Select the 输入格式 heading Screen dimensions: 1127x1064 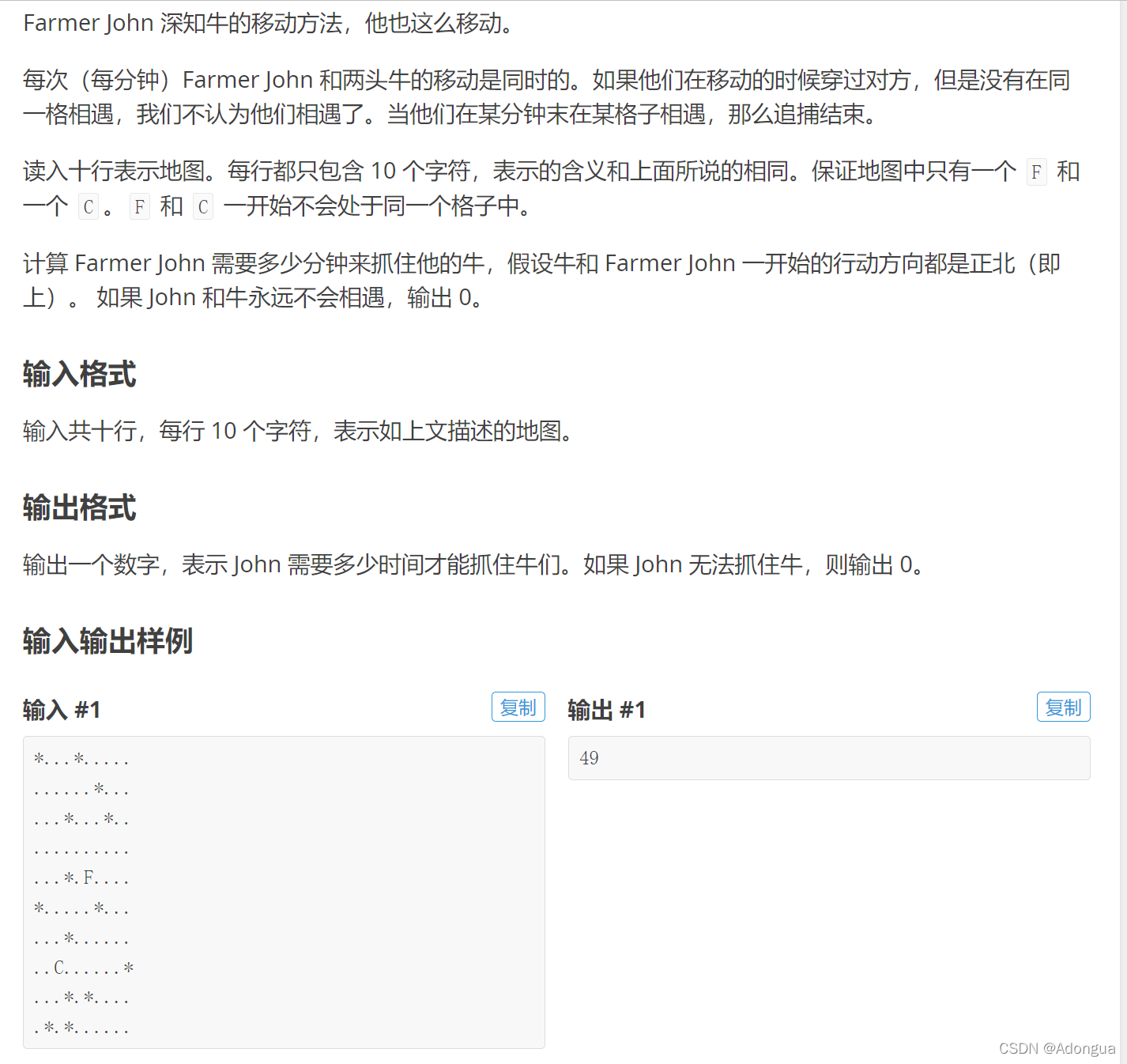coord(80,374)
